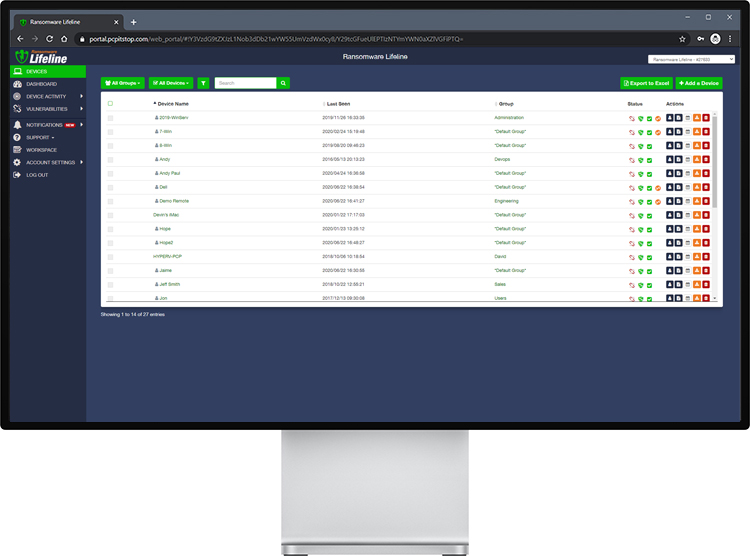Check the box for 2019-WinServ row
The image size is (750, 556).
click(110, 118)
